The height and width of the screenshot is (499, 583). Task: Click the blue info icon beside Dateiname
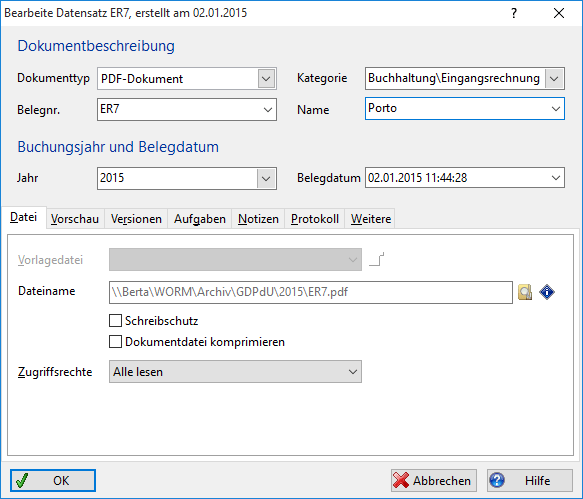tap(547, 292)
